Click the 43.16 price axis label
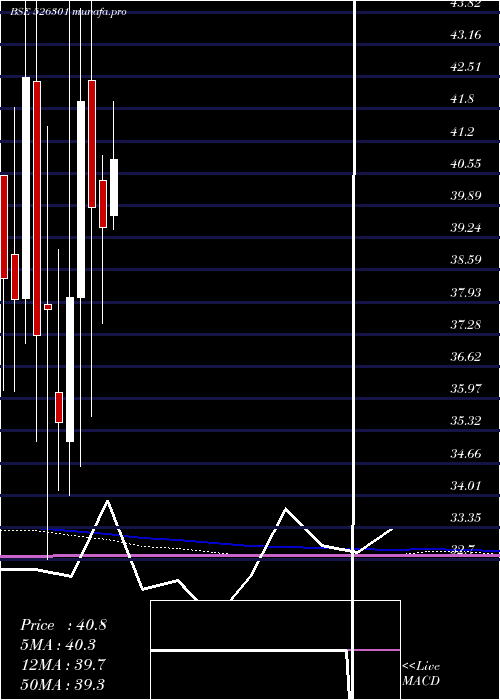 (466, 35)
